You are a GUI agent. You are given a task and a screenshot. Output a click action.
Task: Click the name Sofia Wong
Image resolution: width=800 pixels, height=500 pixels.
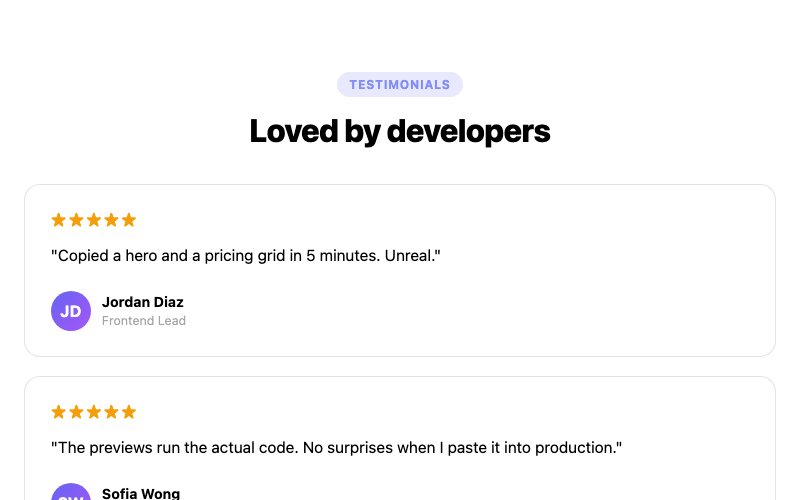click(x=141, y=494)
